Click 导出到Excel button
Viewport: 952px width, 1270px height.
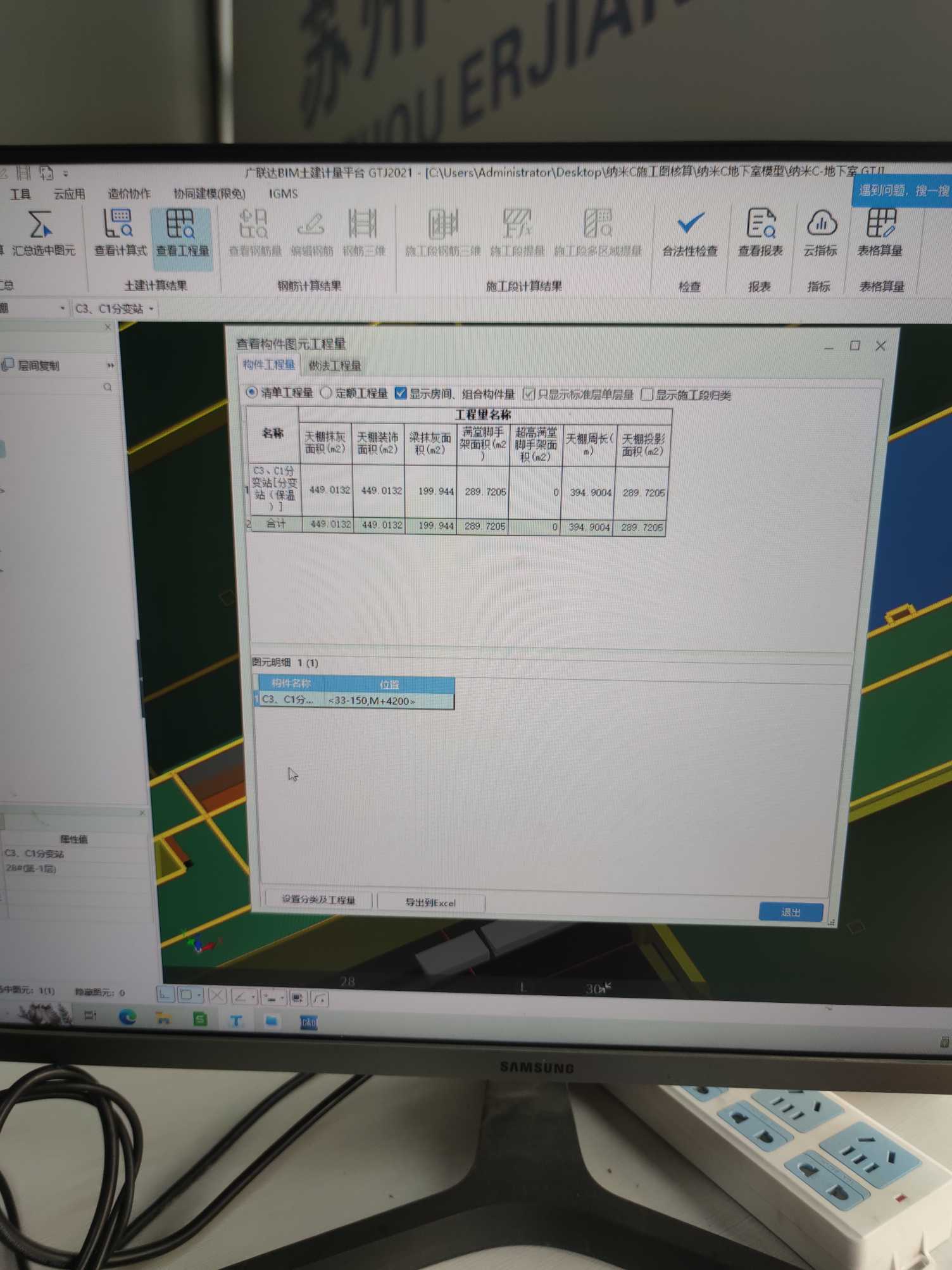tap(430, 902)
